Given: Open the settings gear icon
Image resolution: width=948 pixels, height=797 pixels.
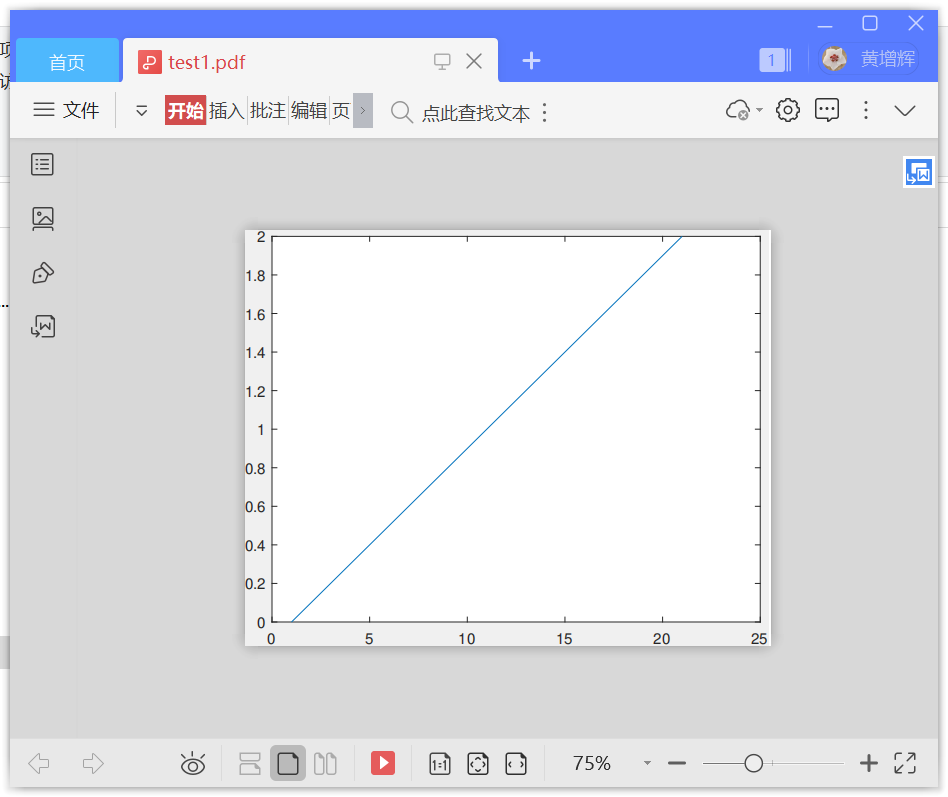Looking at the screenshot, I should click(787, 110).
